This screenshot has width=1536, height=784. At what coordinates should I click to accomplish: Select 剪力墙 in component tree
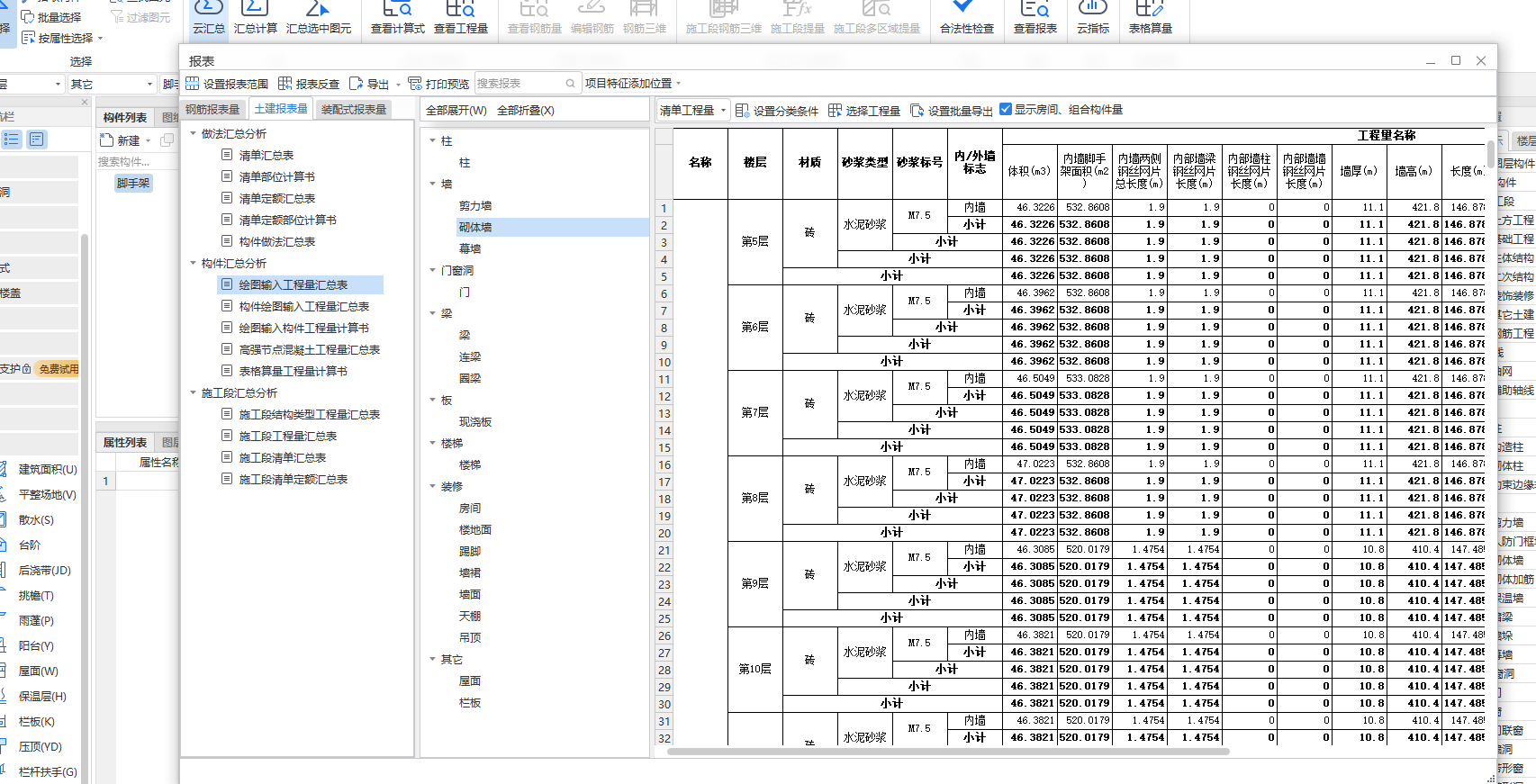pyautogui.click(x=475, y=205)
